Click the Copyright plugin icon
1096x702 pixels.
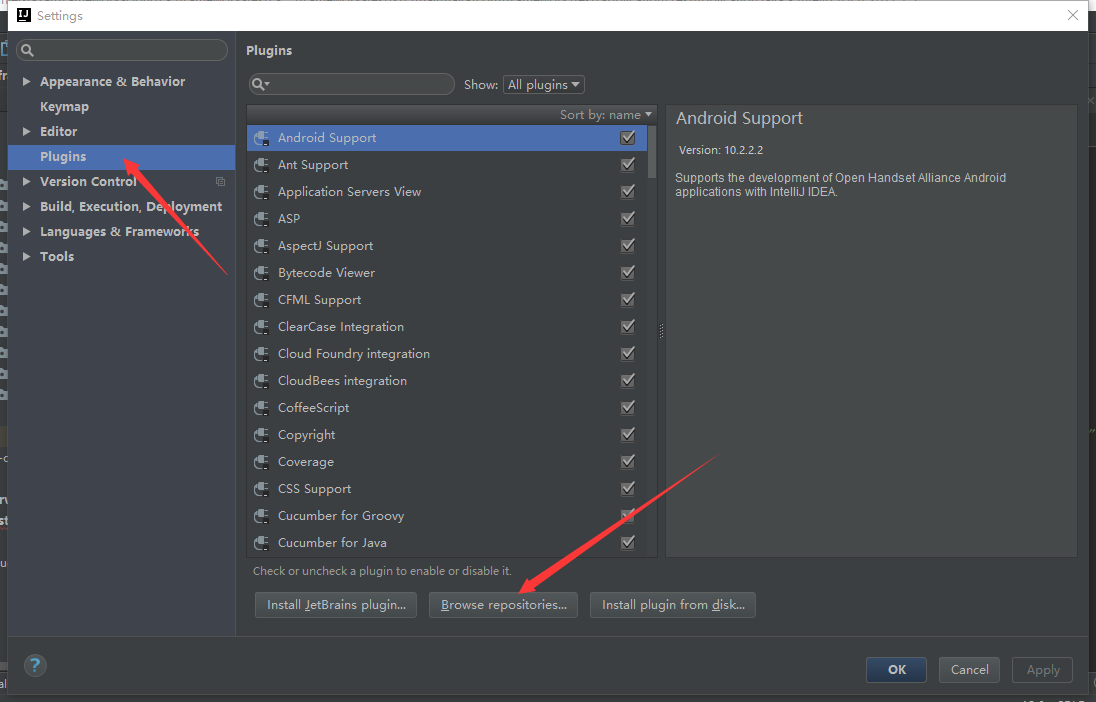(x=261, y=435)
